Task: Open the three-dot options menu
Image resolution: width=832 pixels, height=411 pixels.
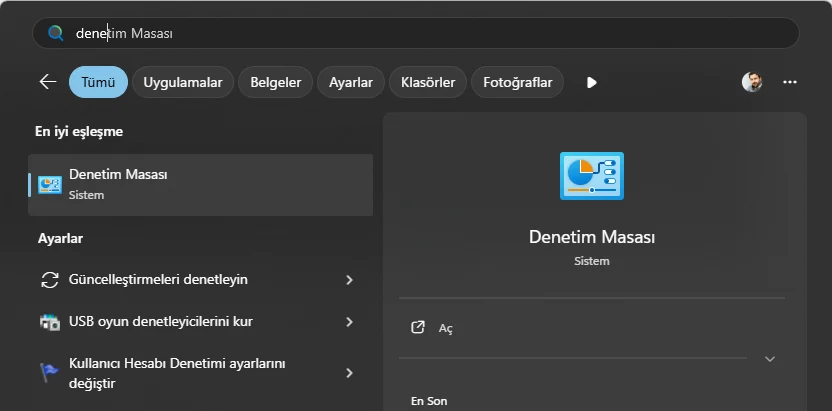Action: pos(790,82)
